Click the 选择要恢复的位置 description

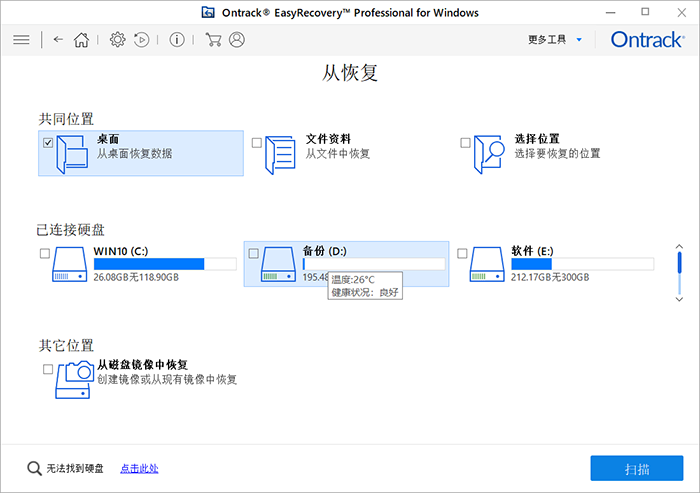click(x=557, y=154)
